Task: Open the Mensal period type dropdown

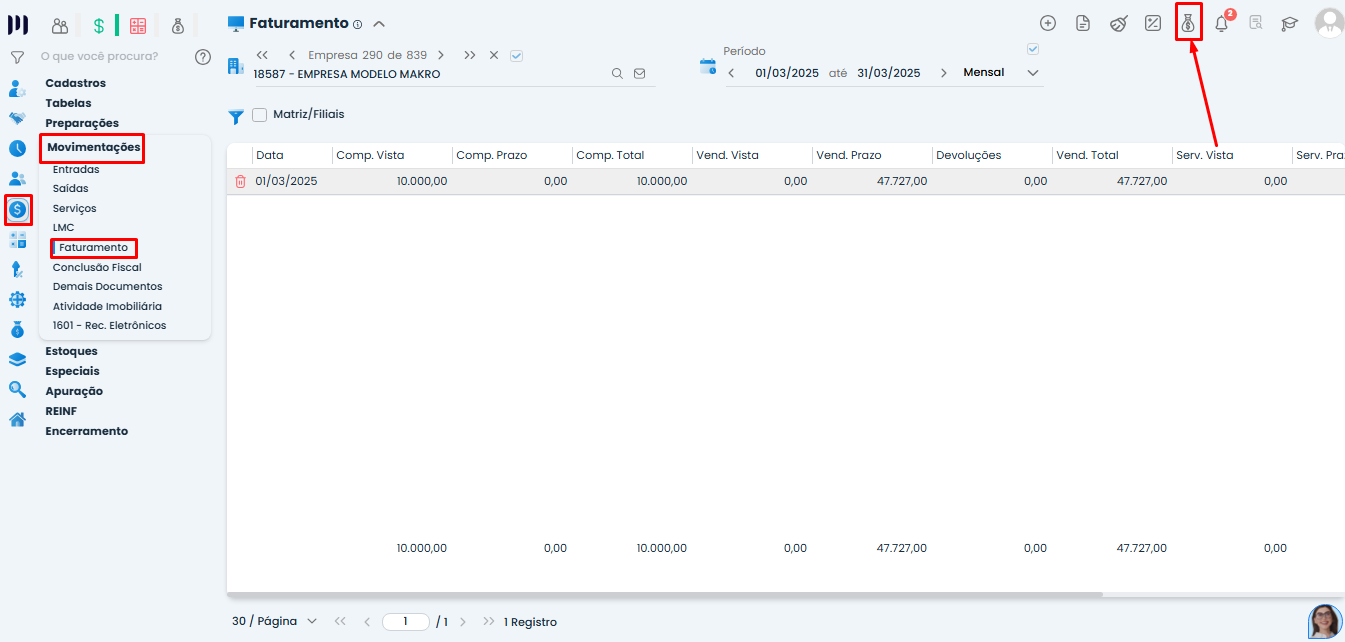Action: coord(1001,73)
